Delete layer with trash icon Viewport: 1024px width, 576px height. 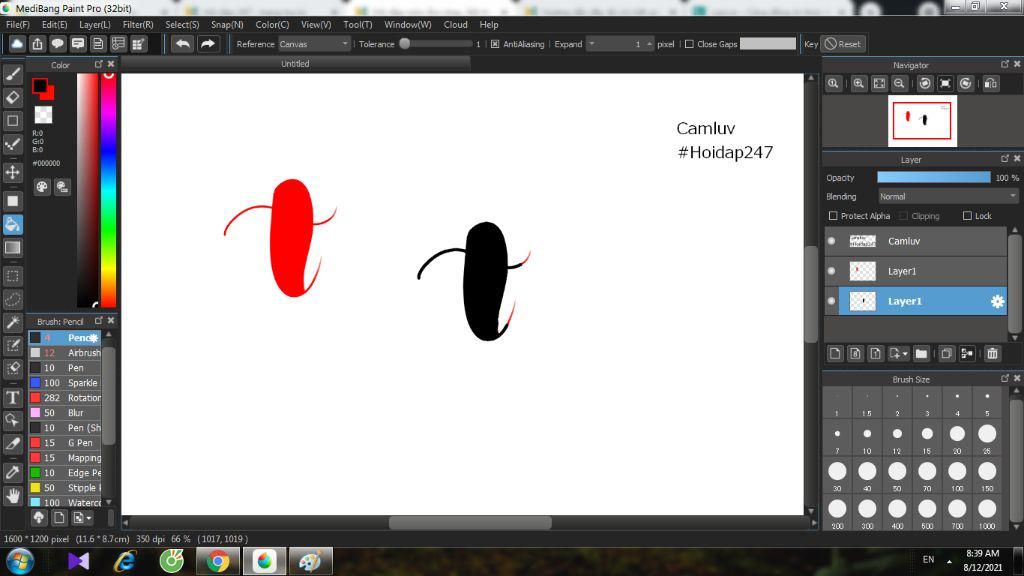pos(992,353)
